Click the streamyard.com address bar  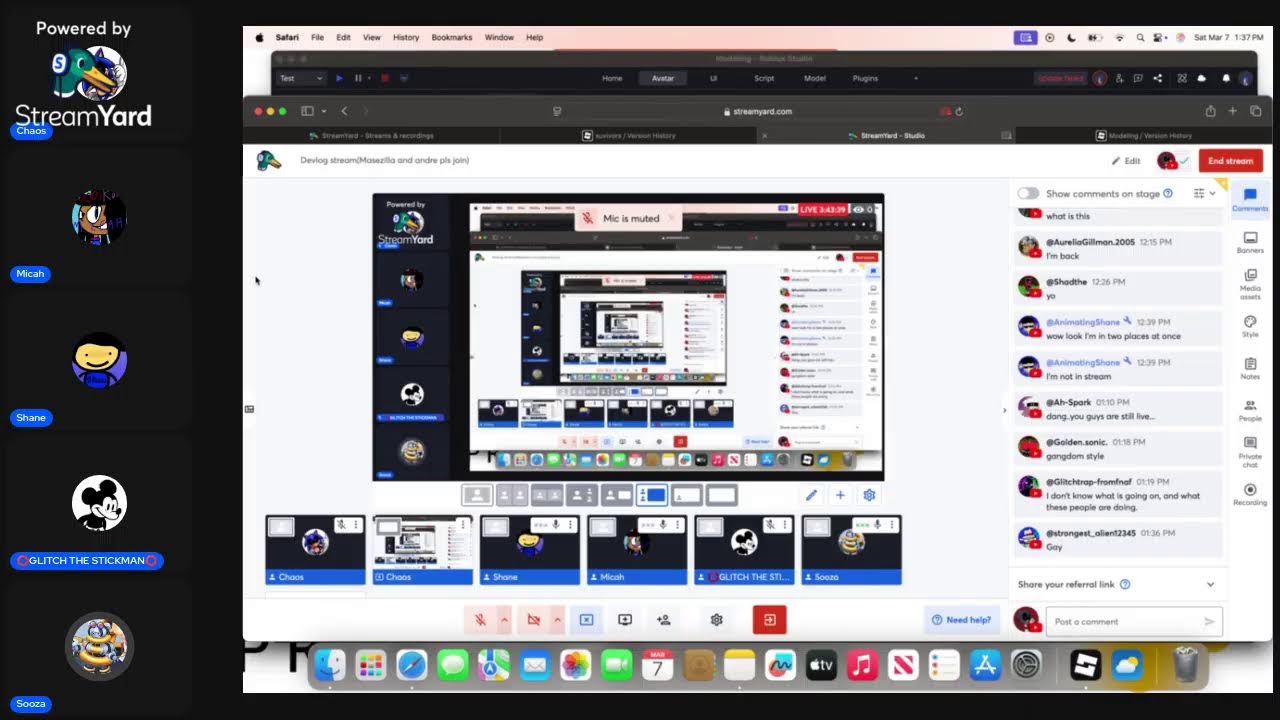757,111
